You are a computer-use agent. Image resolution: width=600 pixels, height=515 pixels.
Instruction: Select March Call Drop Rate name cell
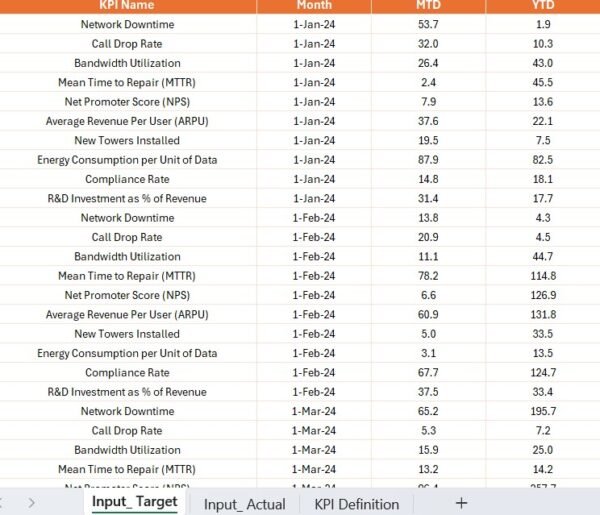pyautogui.click(x=129, y=431)
